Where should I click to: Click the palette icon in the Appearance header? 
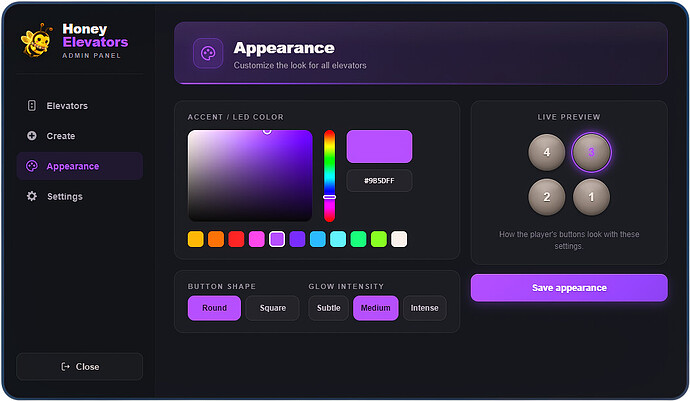[x=208, y=53]
